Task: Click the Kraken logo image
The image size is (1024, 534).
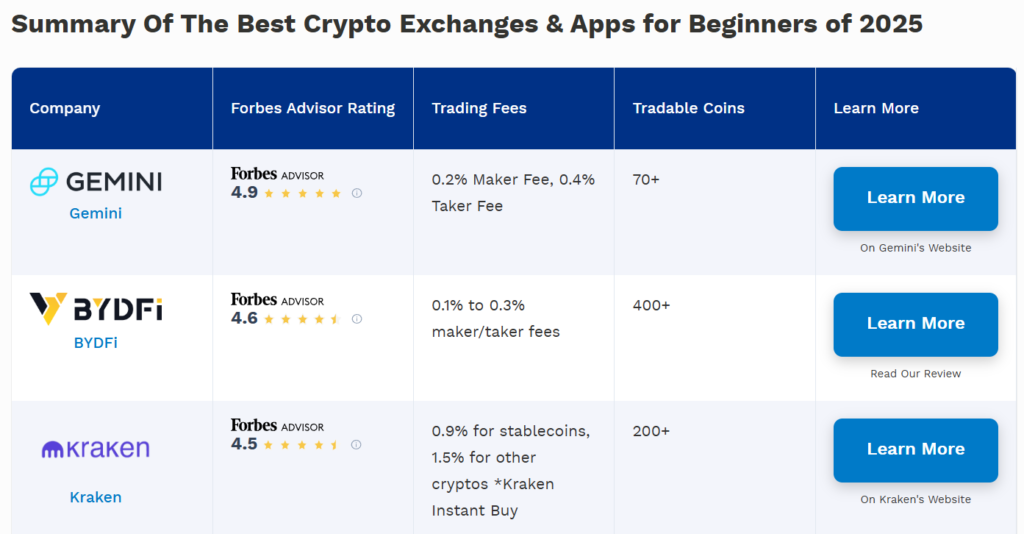Action: (96, 449)
